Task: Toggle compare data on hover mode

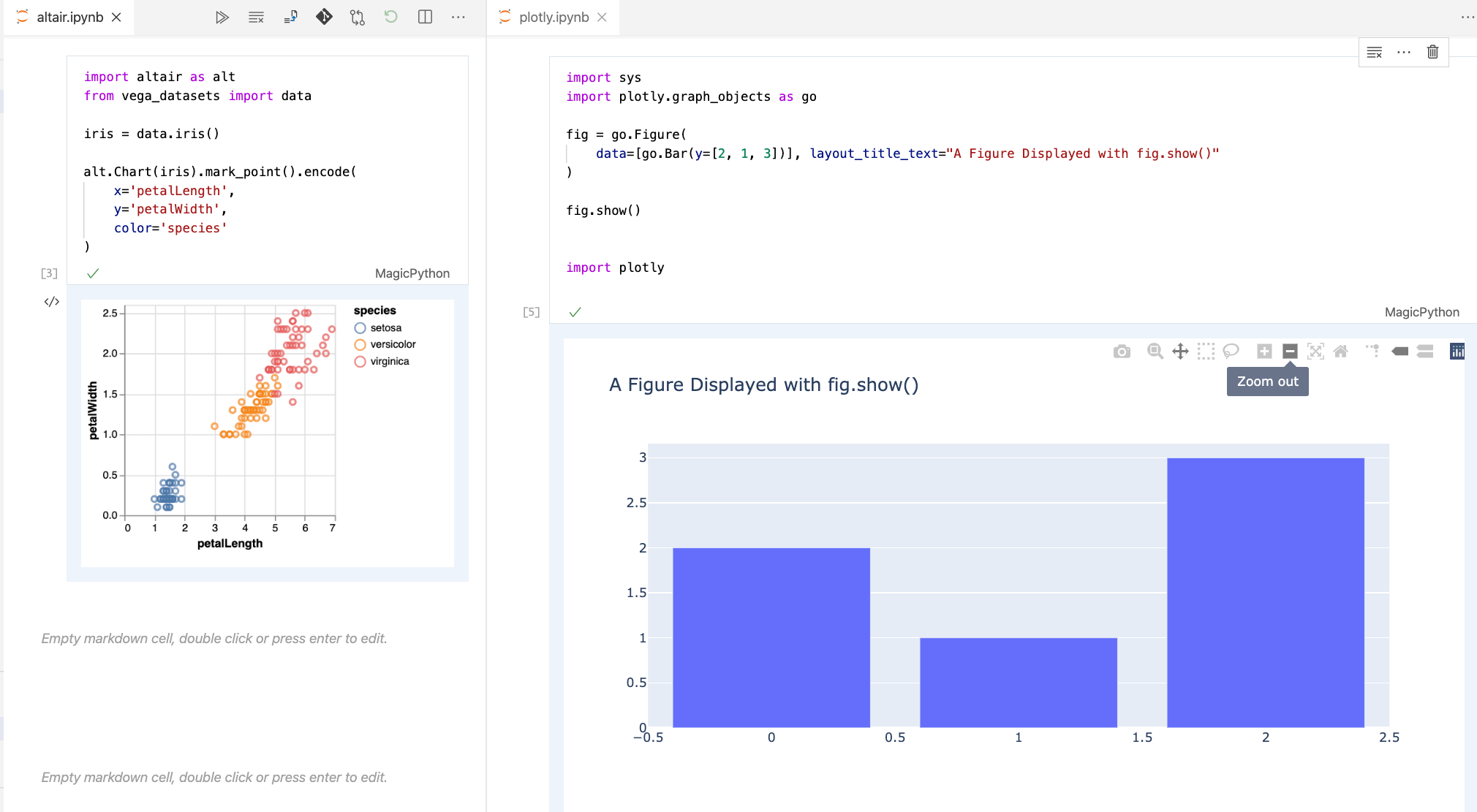Action: coord(1423,352)
